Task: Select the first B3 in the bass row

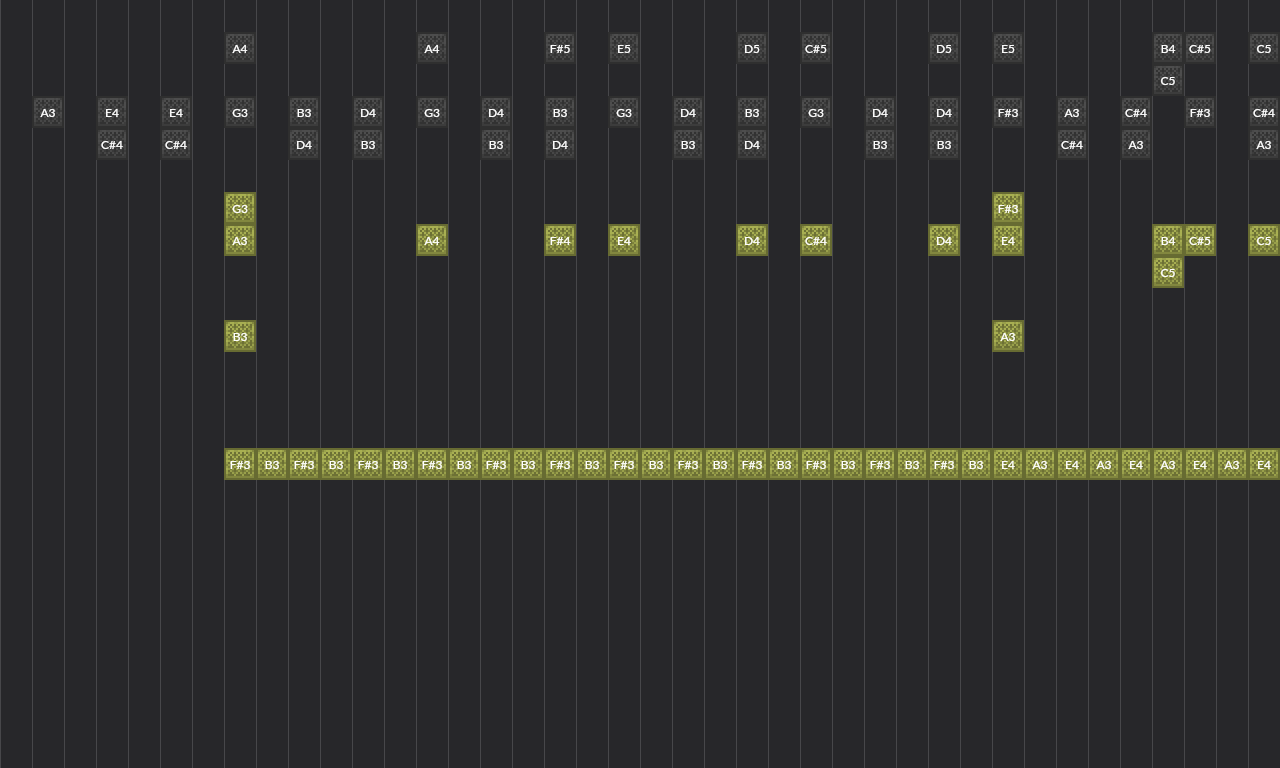Action: [x=272, y=464]
